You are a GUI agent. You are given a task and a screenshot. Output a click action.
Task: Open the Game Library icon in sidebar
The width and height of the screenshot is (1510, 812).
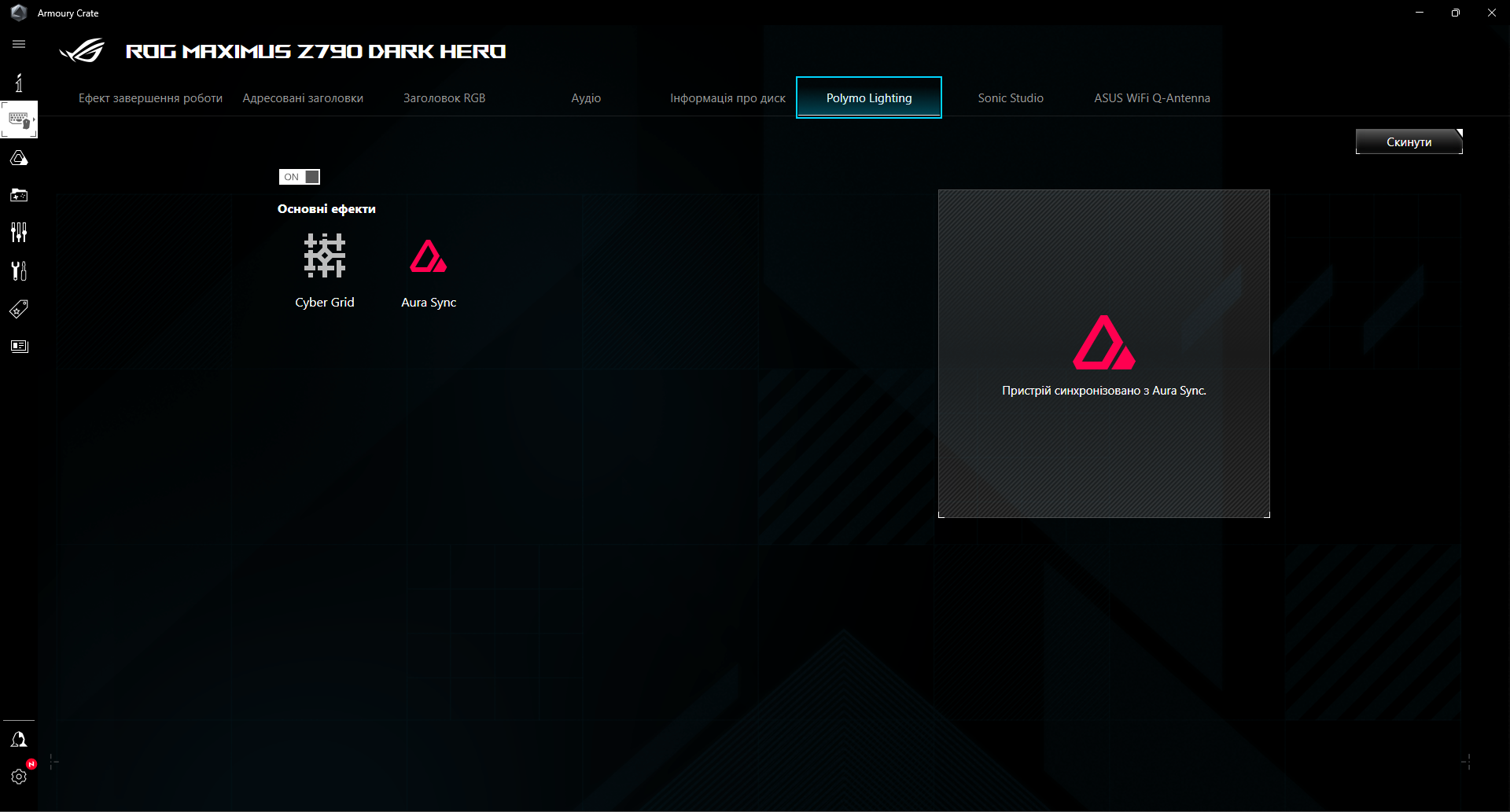[19, 195]
